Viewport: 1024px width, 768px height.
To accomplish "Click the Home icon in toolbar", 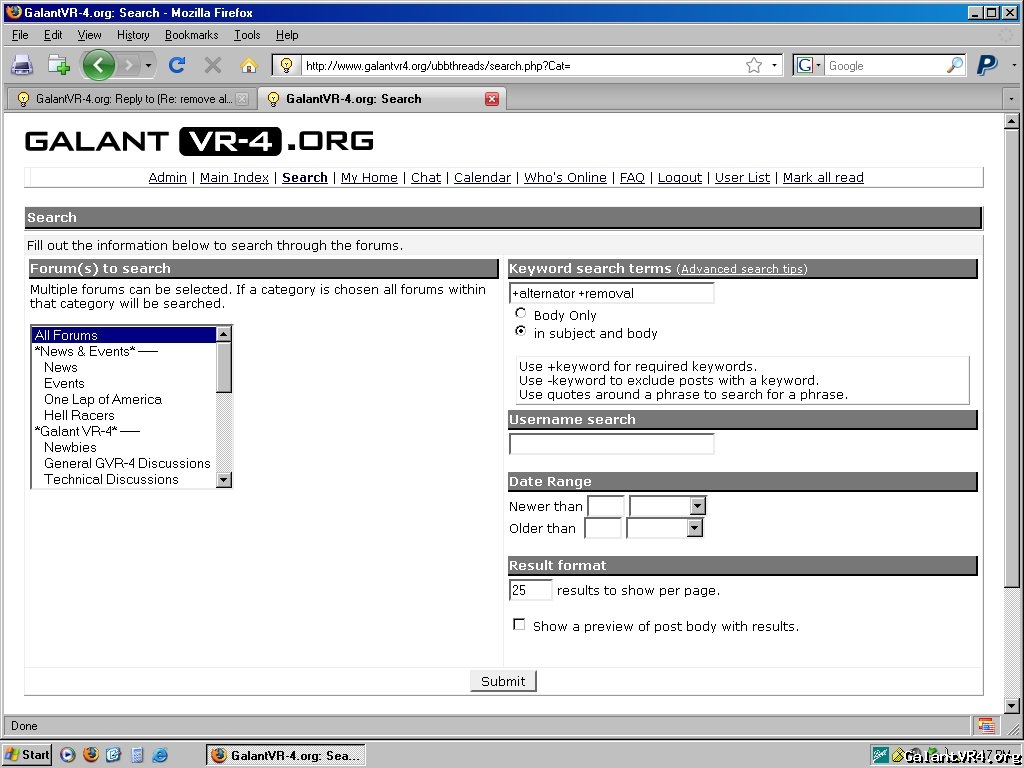I will pyautogui.click(x=249, y=65).
